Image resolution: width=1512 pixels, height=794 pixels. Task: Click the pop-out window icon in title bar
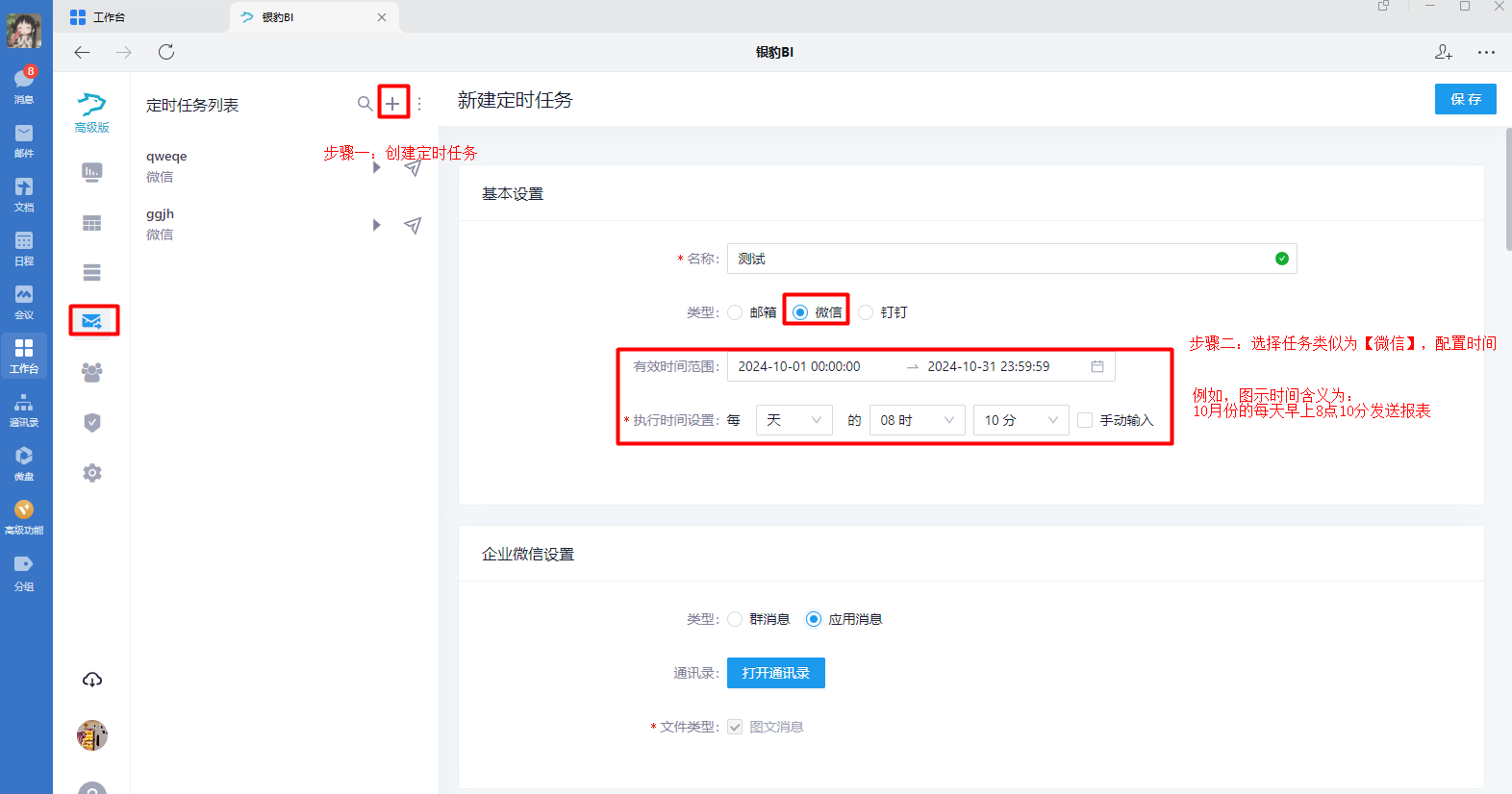1384,7
